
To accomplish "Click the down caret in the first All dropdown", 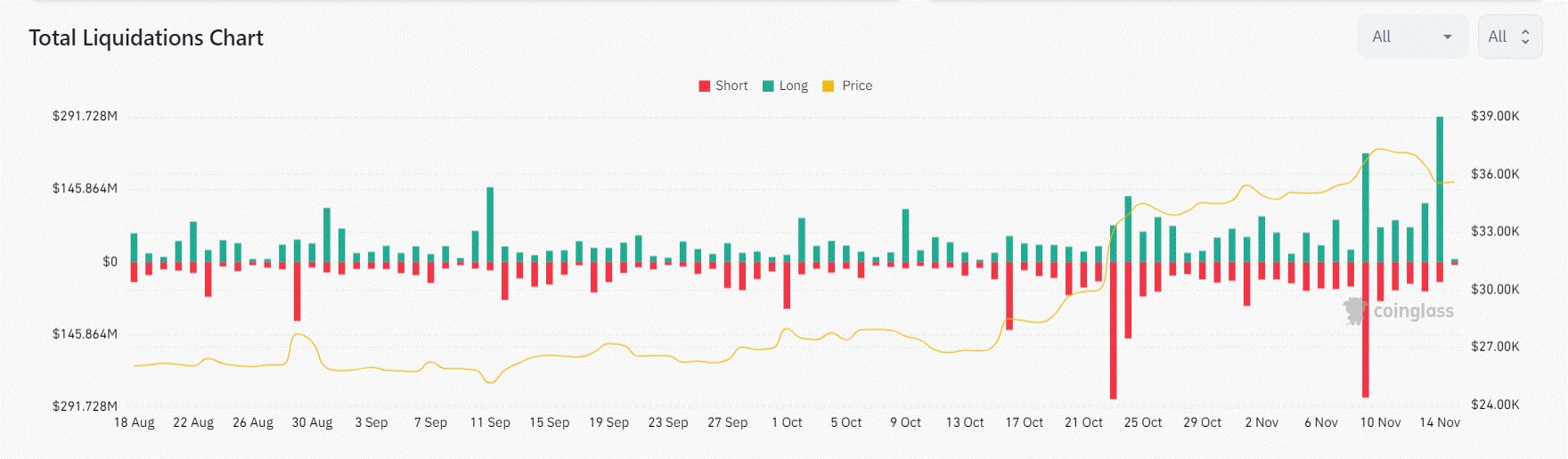I will tap(1448, 37).
